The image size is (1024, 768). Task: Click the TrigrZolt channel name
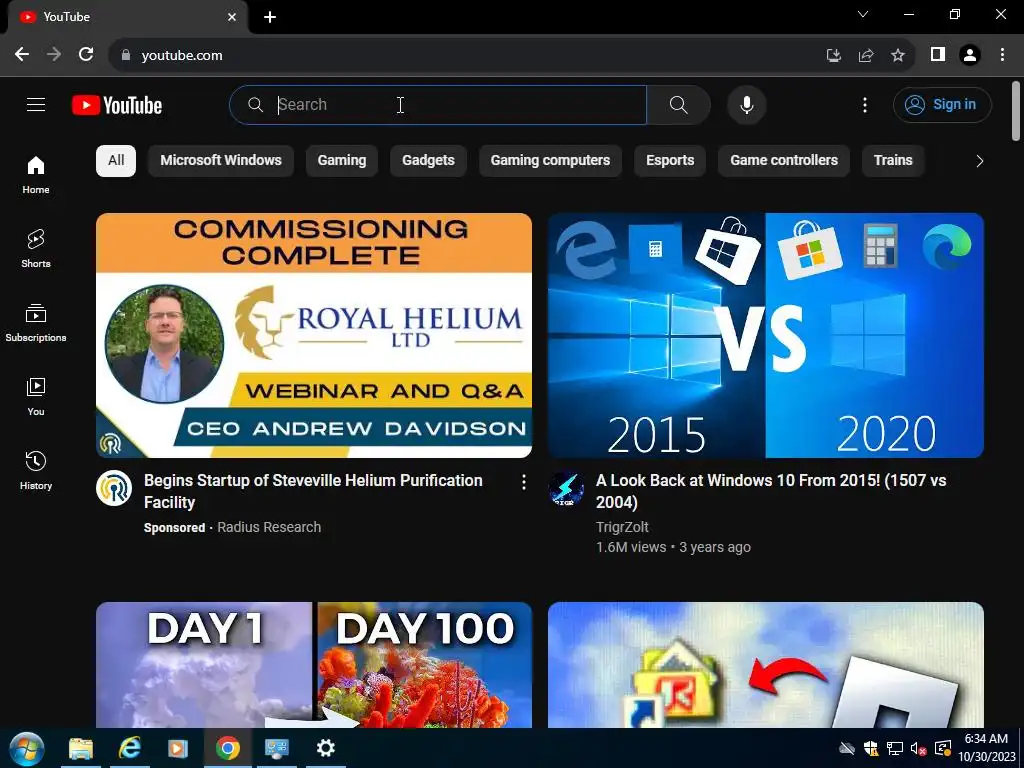pos(622,527)
